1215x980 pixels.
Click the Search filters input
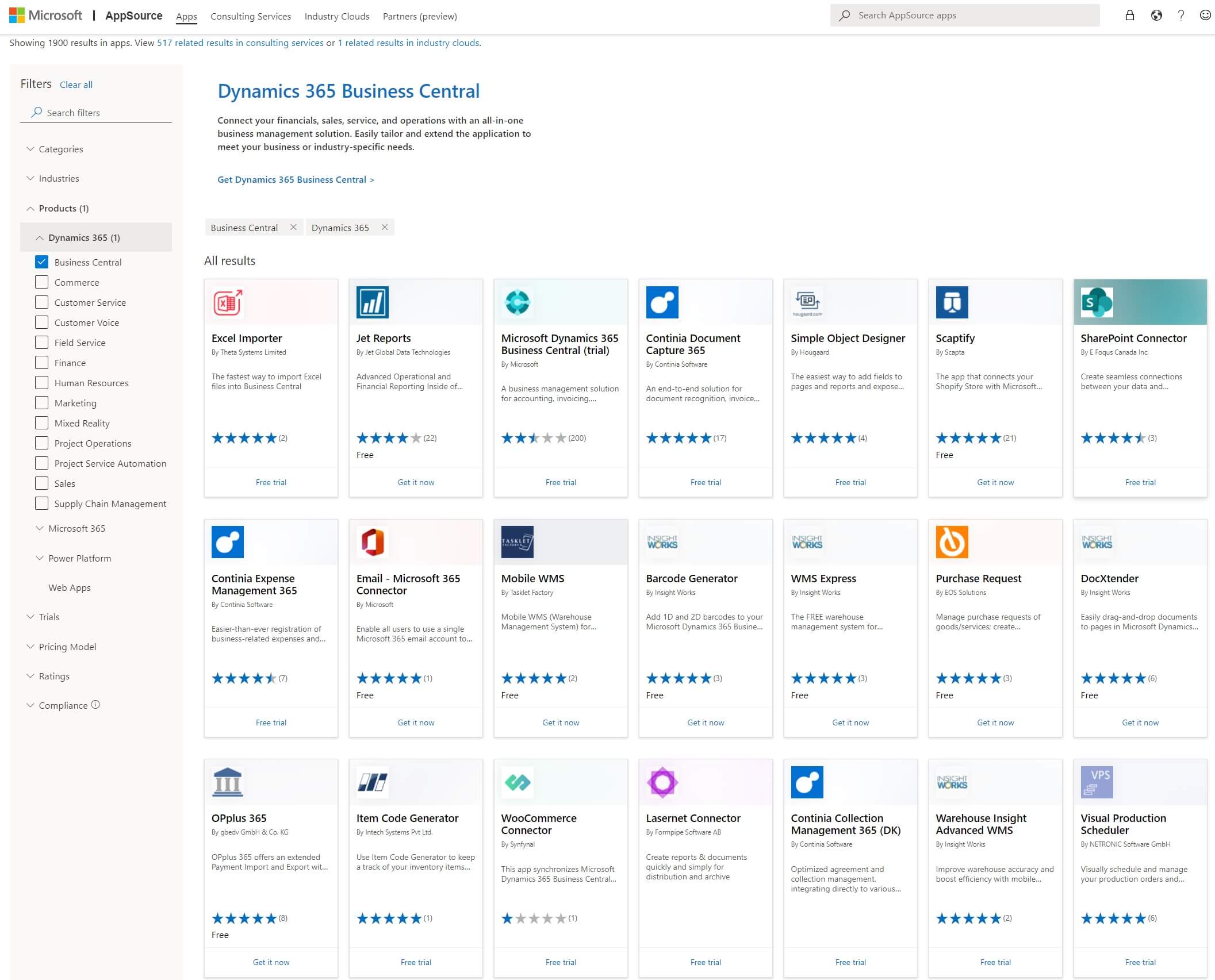point(96,113)
